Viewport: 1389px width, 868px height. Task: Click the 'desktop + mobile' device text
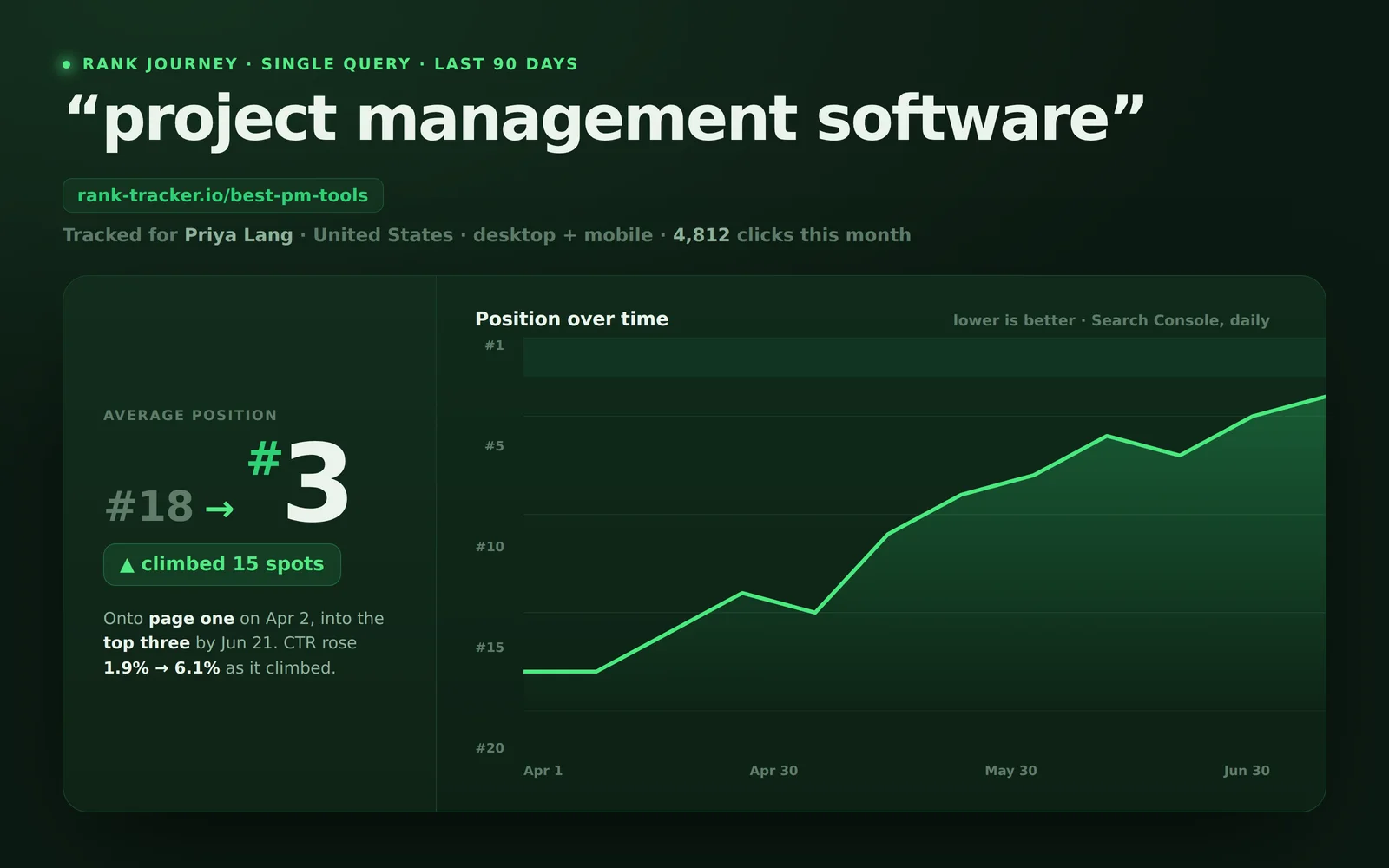point(563,235)
